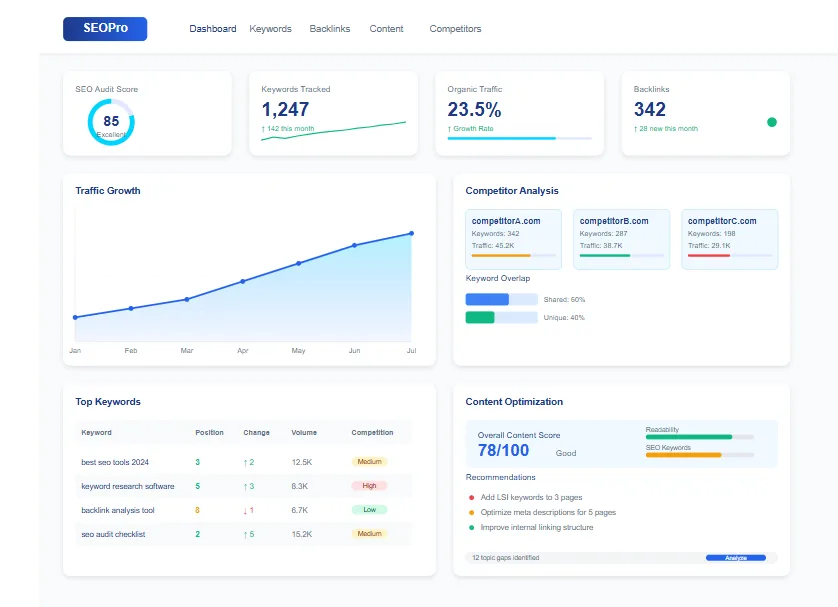Click the Shared keyword overlap bar
838x607 pixels.
point(500,299)
